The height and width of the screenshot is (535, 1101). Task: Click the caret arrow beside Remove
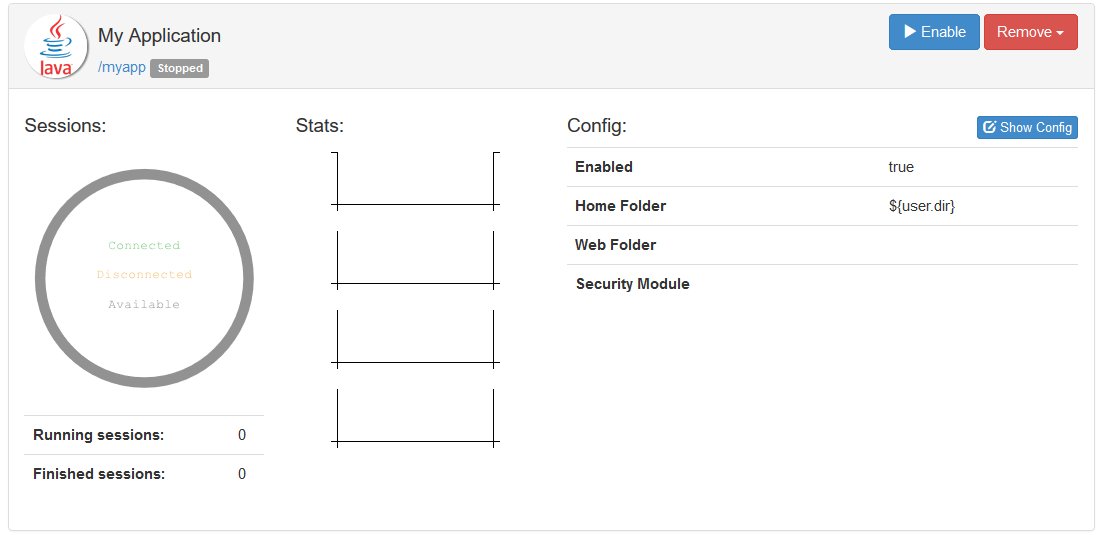click(1060, 33)
